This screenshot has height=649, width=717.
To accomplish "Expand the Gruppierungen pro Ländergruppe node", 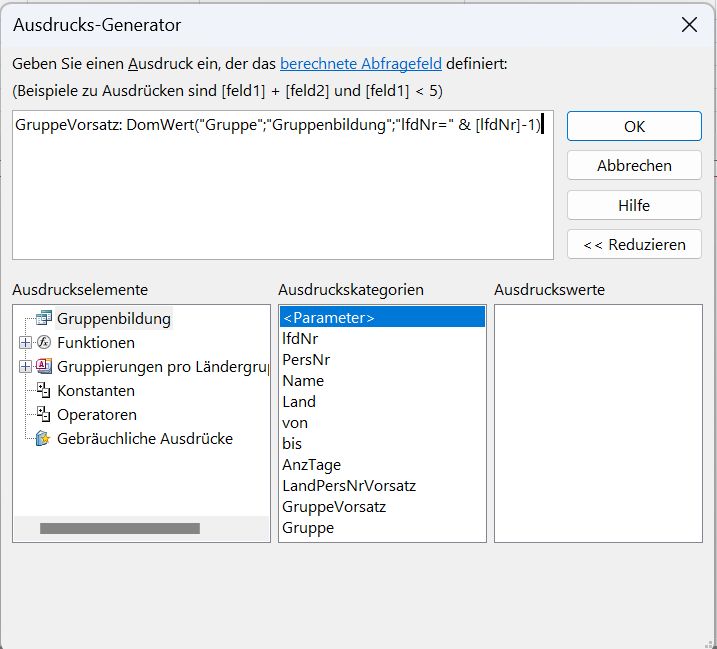I will tap(26, 366).
